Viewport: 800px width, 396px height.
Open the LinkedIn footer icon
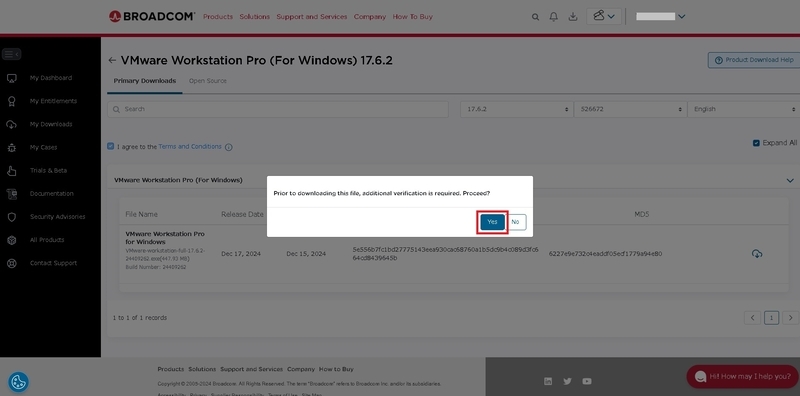pos(548,381)
